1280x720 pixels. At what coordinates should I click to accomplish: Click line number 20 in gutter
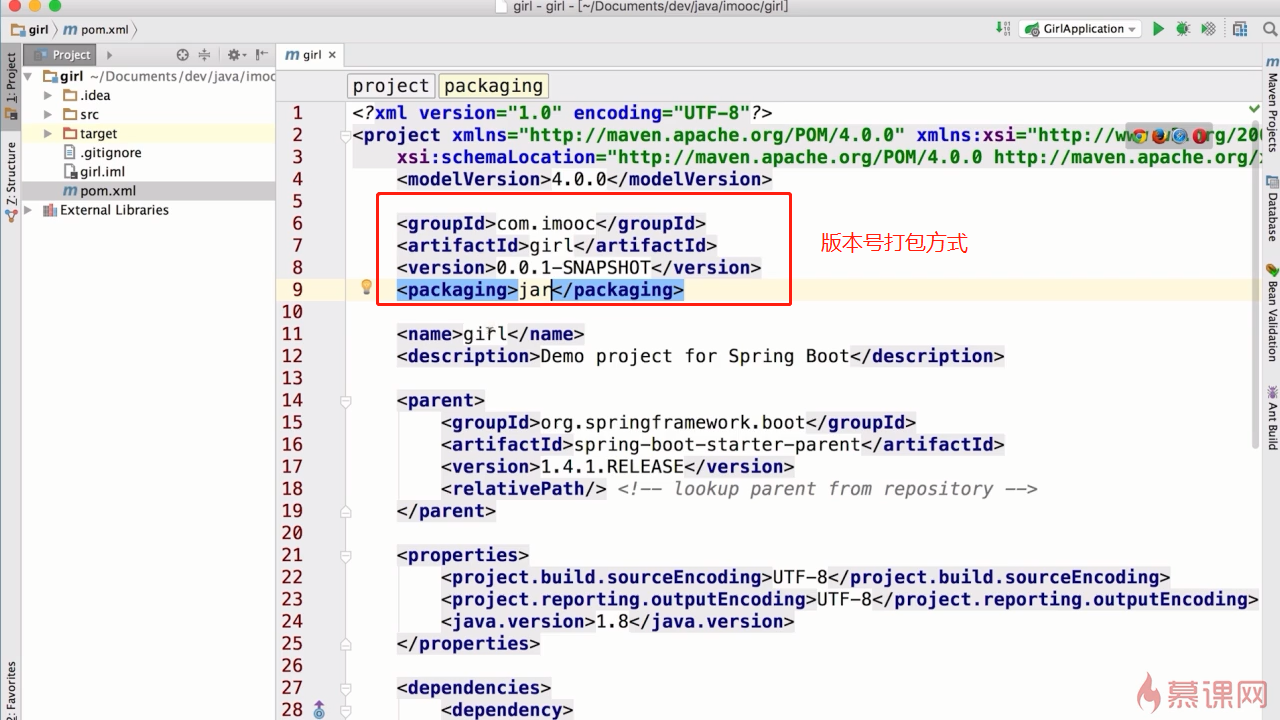(x=292, y=532)
